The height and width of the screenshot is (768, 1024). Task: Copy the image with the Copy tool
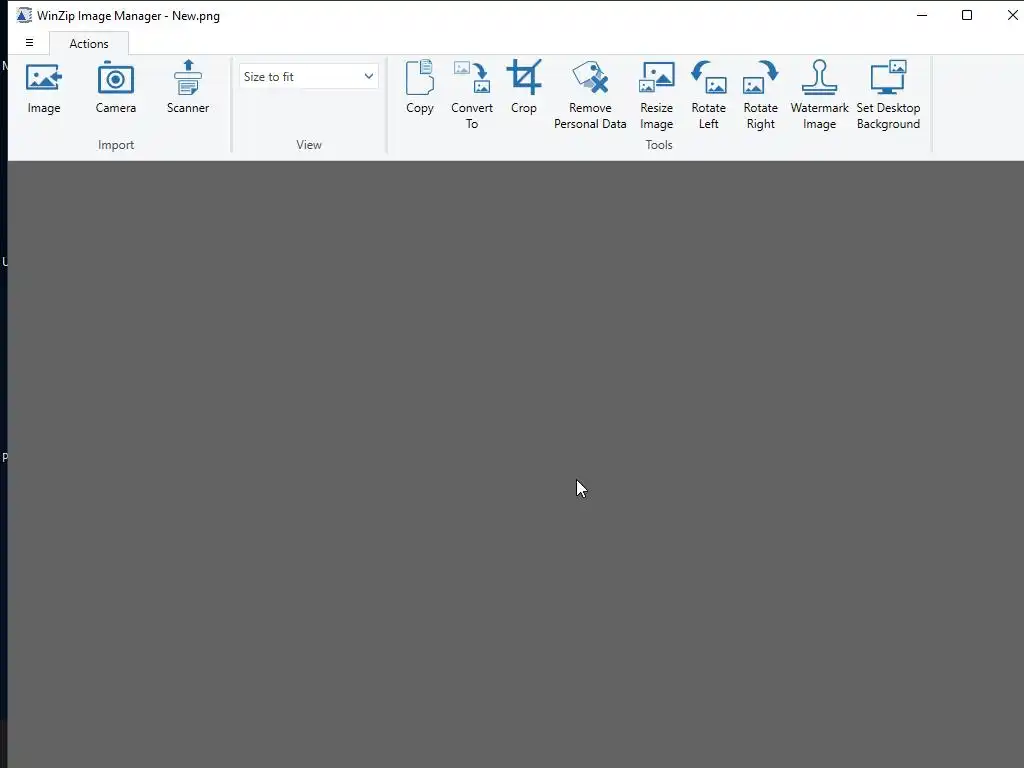coord(419,88)
